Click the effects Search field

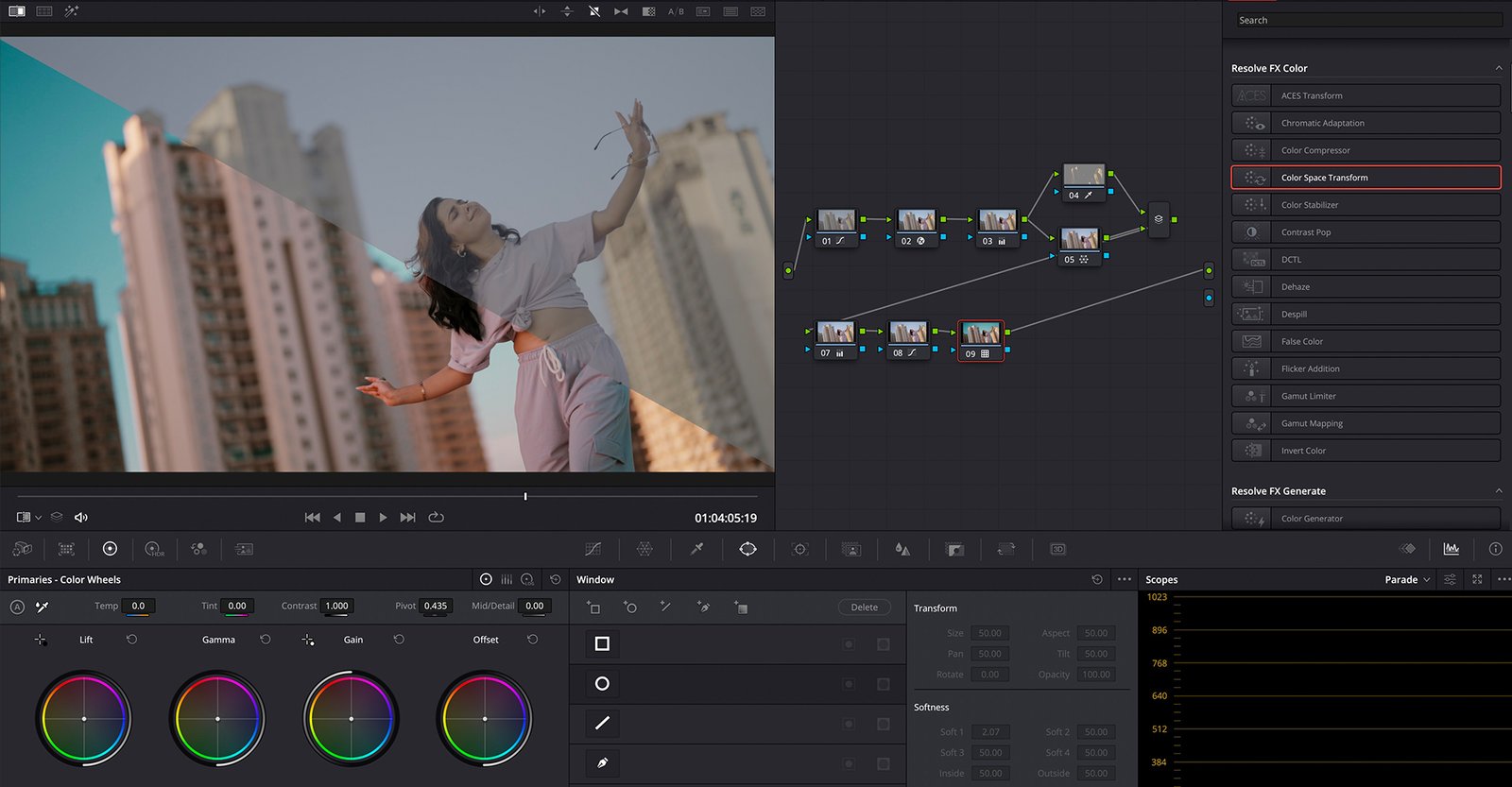pyautogui.click(x=1368, y=20)
